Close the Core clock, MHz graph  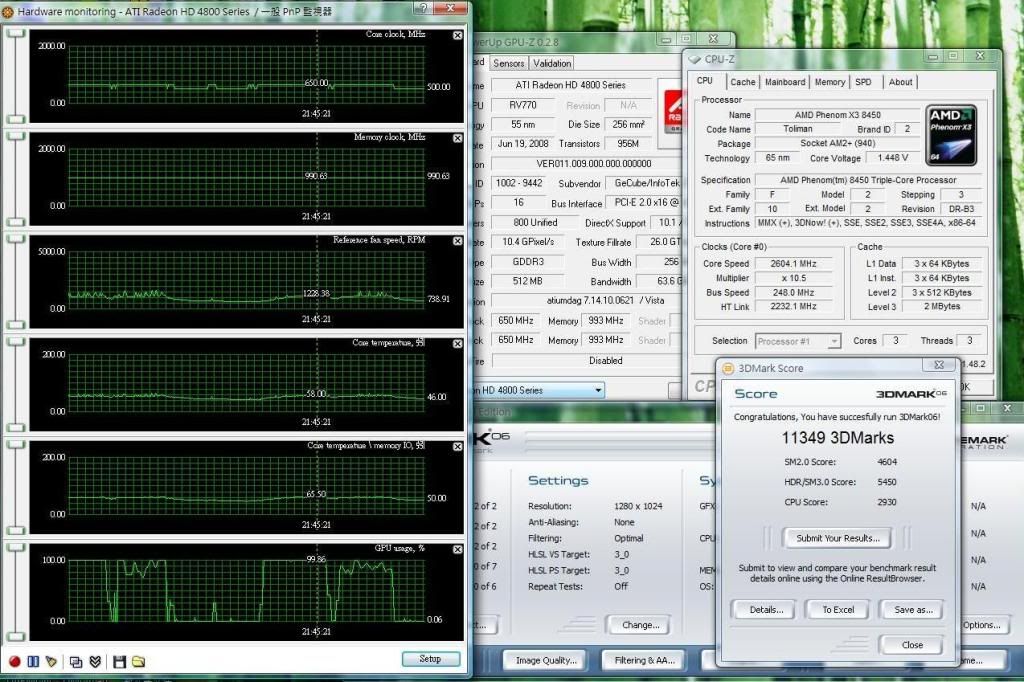[x=458, y=35]
